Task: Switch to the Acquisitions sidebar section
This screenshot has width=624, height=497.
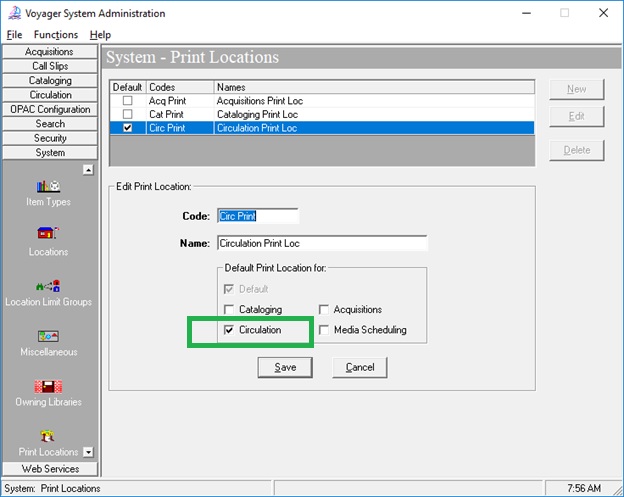Action: [x=50, y=52]
